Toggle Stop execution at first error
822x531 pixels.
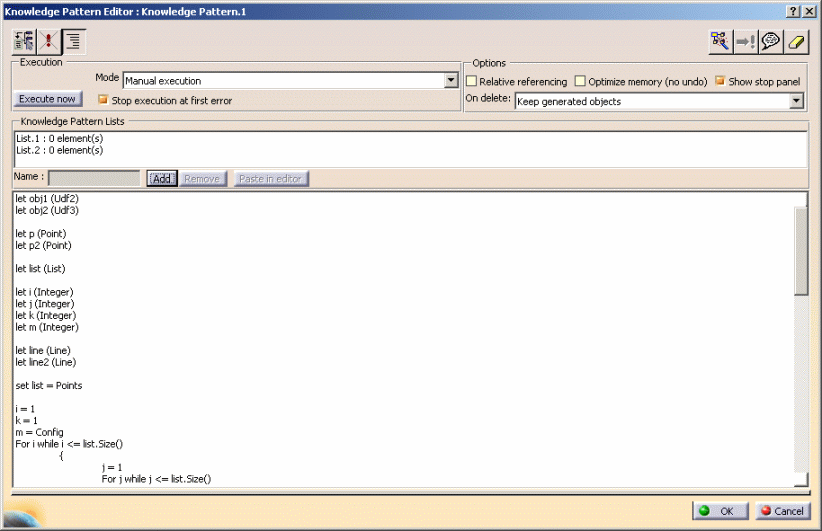[102, 100]
